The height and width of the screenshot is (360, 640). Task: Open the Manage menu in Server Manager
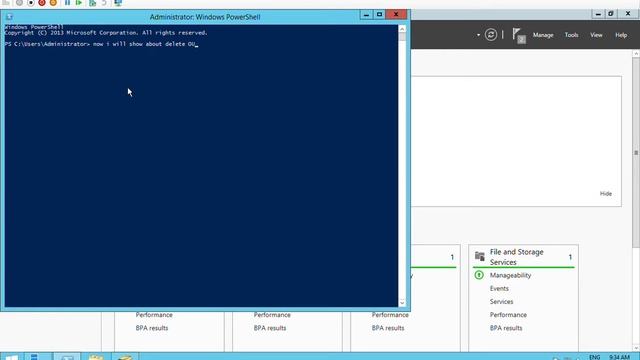543,35
